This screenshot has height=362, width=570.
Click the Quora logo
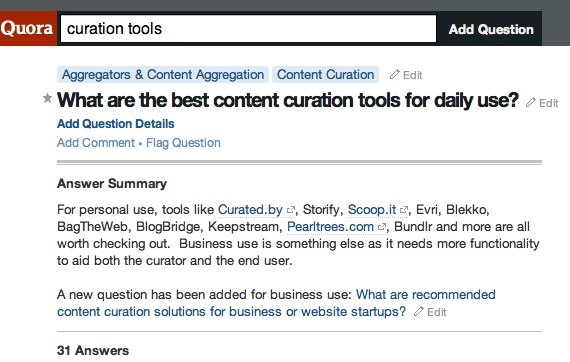(x=28, y=28)
